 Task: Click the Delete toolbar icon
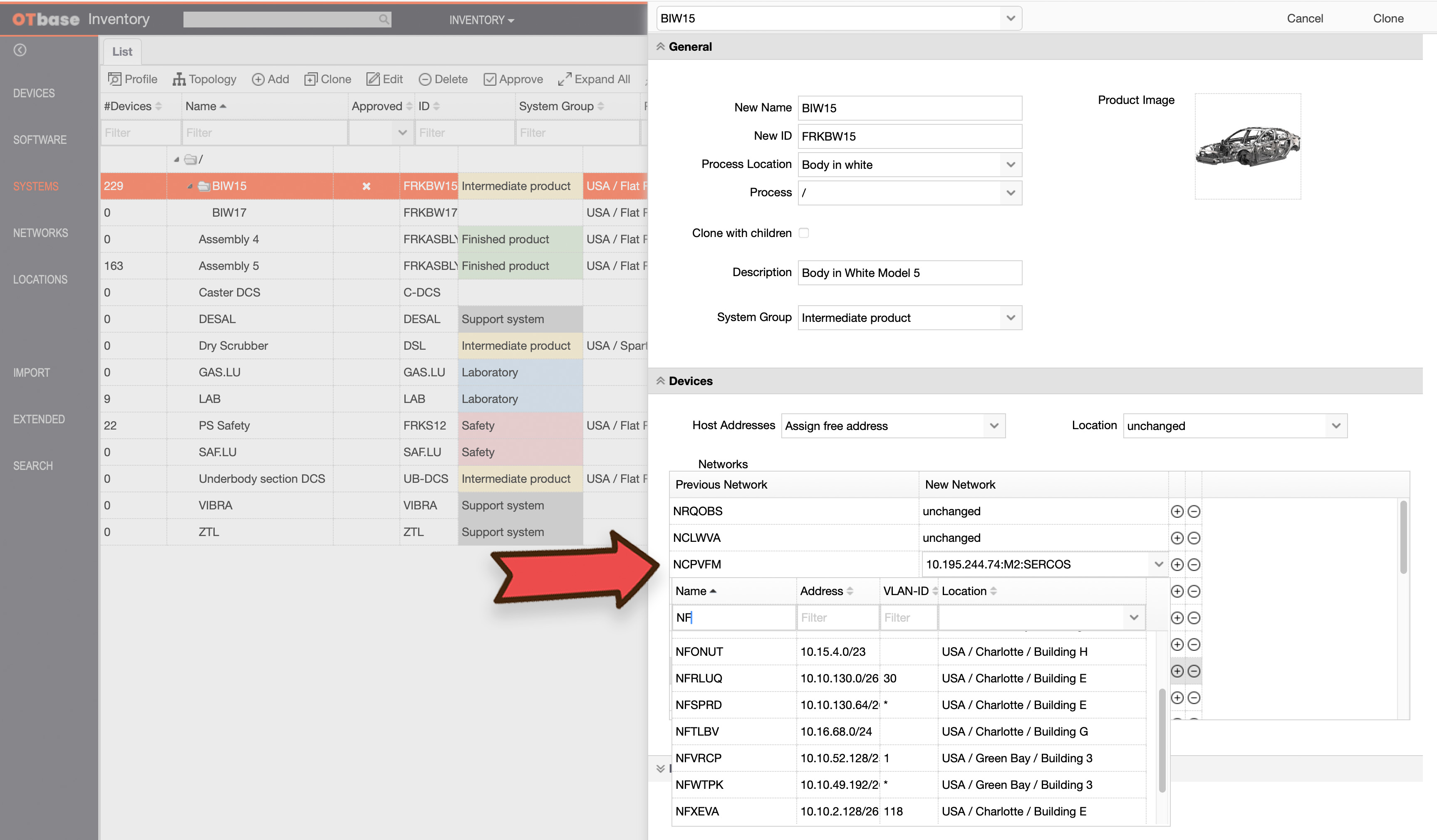[425, 79]
